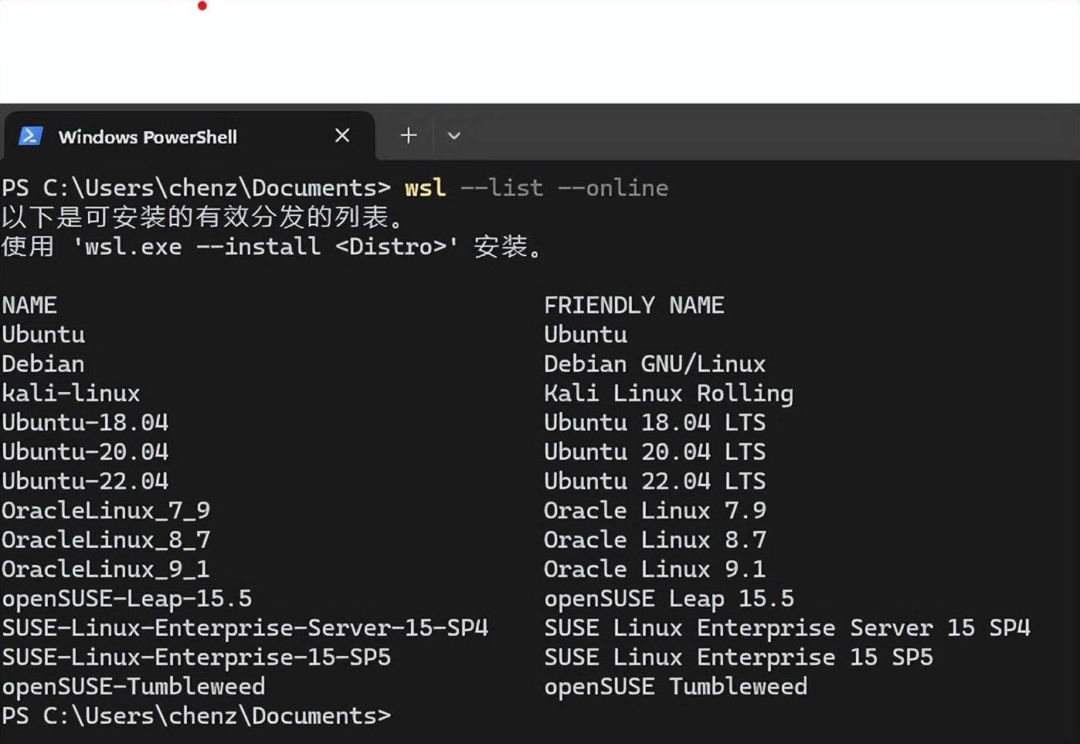Click the OracleLinux_9_1 distro name
1080x744 pixels.
click(105, 569)
